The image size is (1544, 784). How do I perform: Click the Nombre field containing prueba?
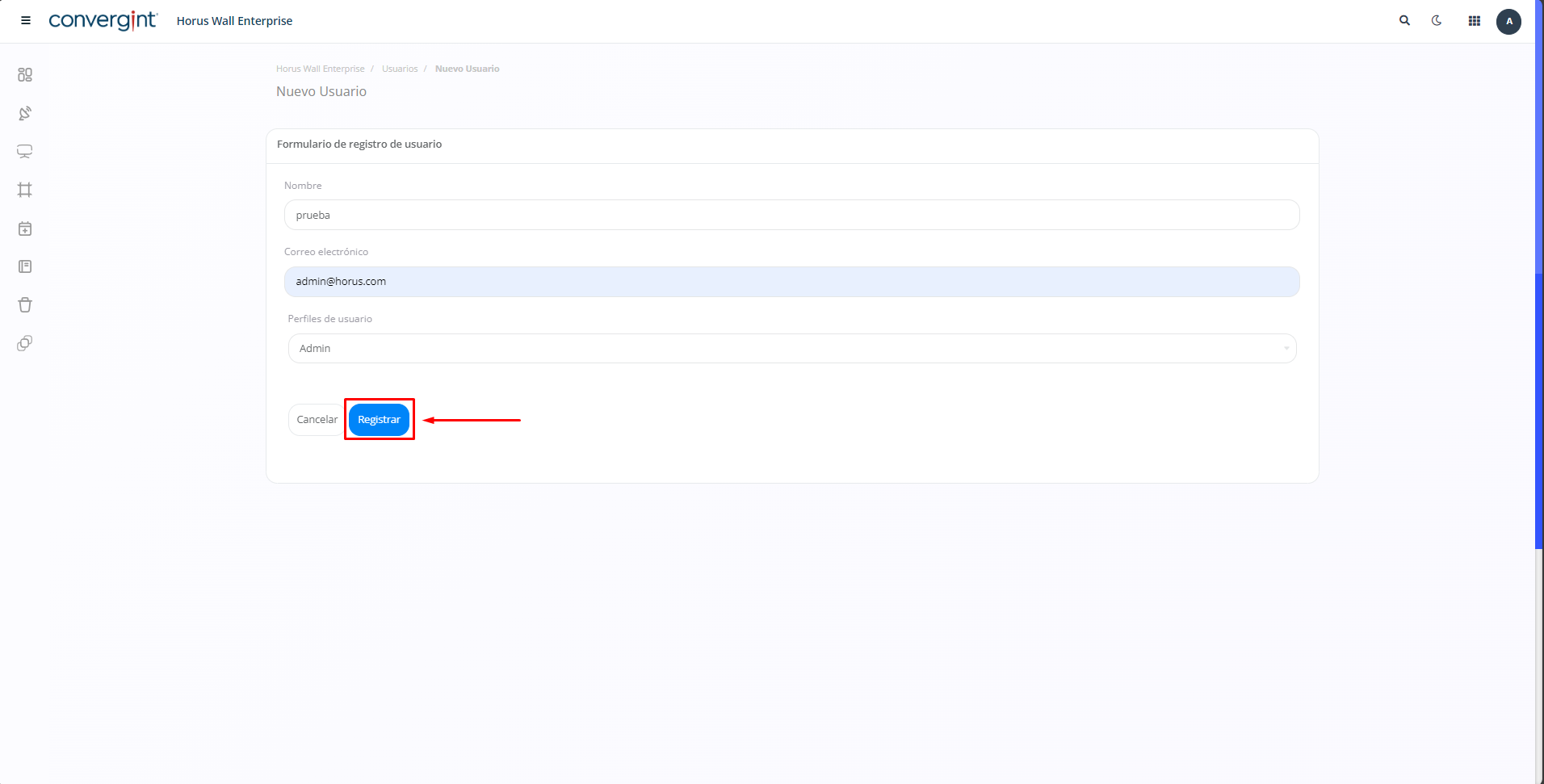[x=791, y=215]
